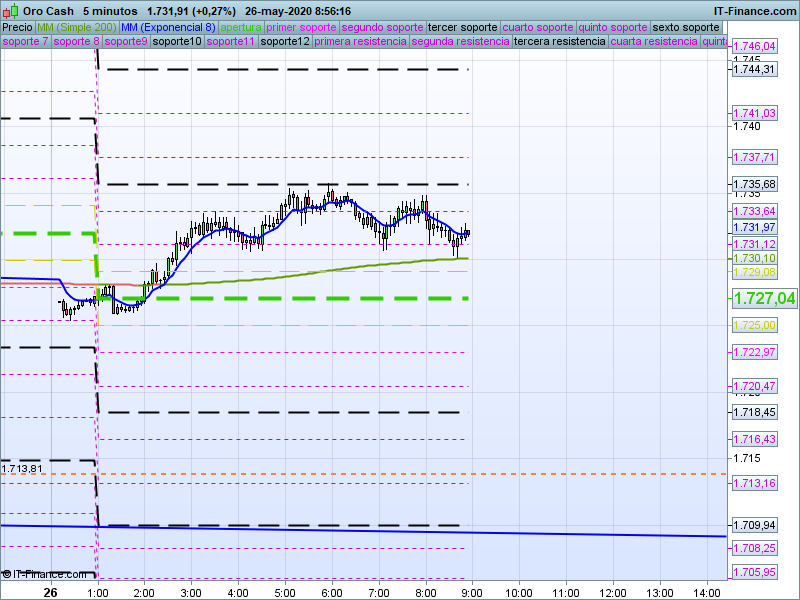Viewport: 800px width, 600px height.
Task: Click the soporte10 indicator label
Action: [177, 42]
